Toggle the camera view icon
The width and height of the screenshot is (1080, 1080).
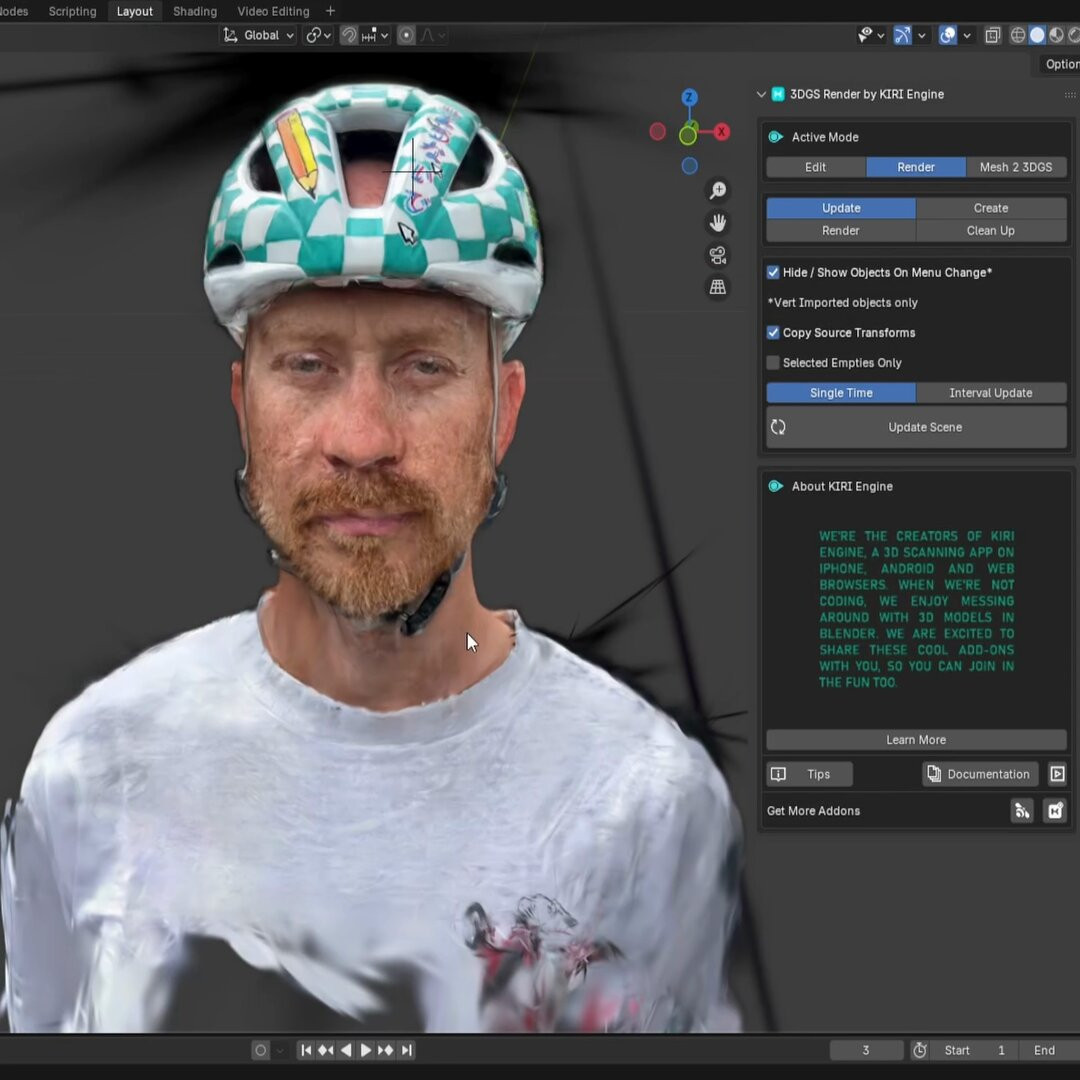point(718,255)
